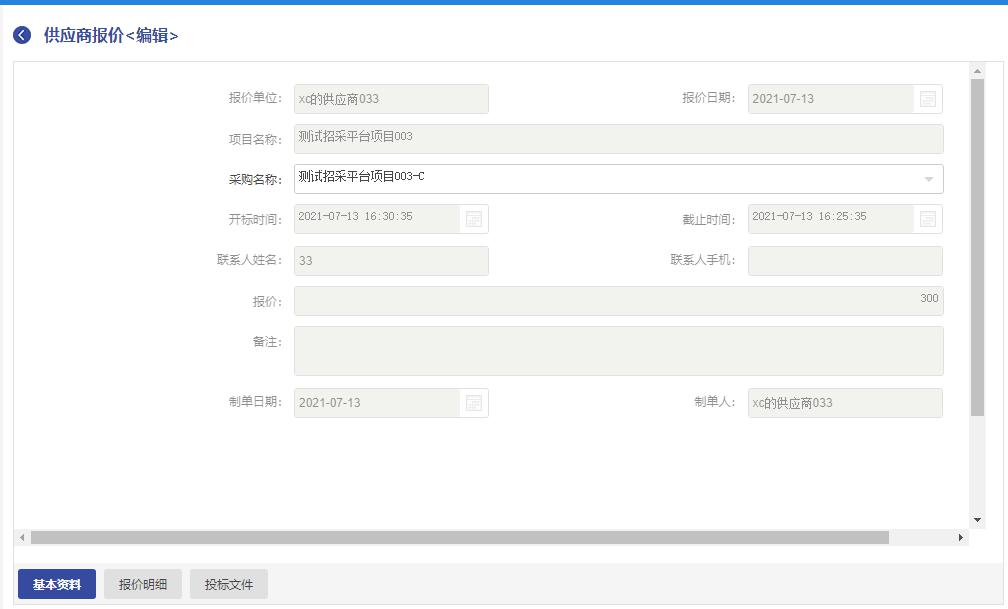This screenshot has width=1008, height=609.
Task: Open calendar picker for 截止时间
Action: coord(928,219)
